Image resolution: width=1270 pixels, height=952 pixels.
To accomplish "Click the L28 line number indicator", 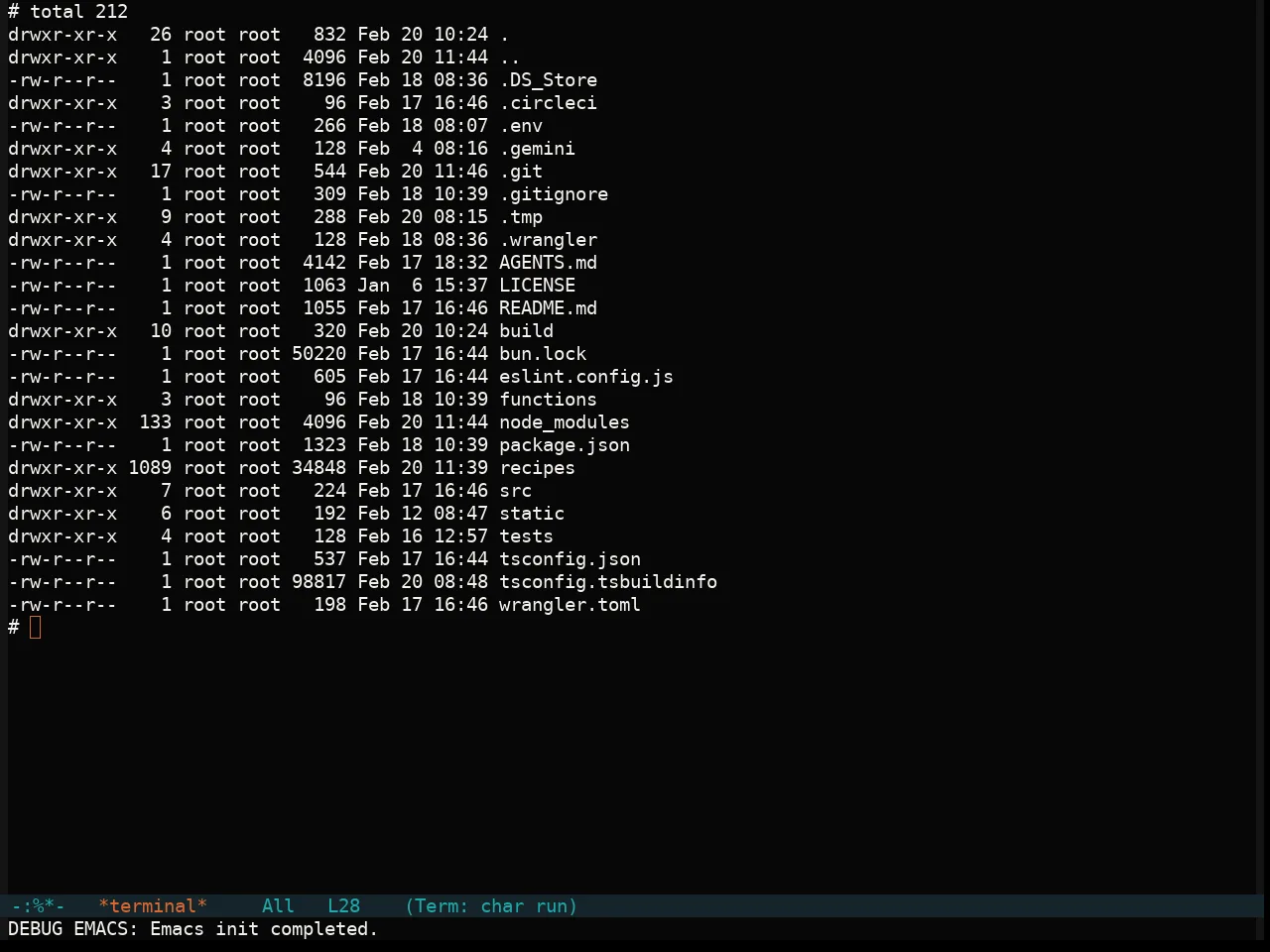I will (x=344, y=906).
